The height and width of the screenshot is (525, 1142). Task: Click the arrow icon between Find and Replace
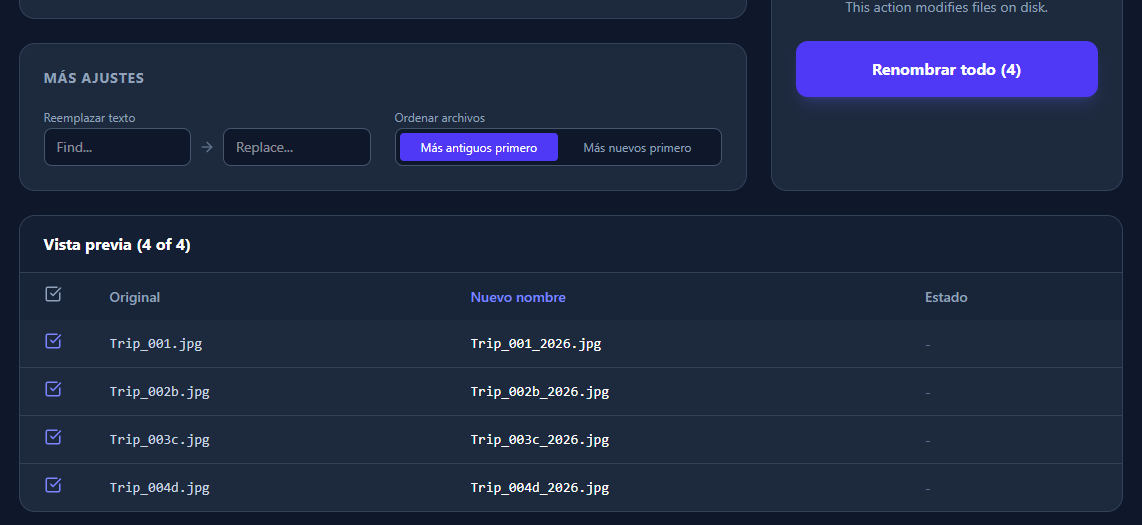click(x=207, y=147)
